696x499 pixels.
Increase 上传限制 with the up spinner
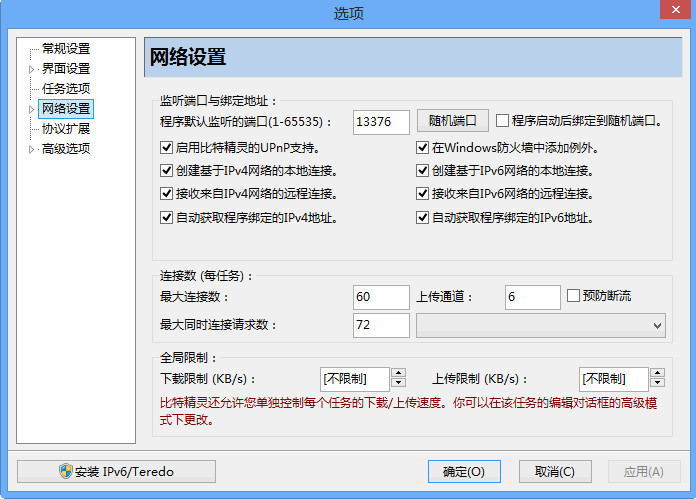pyautogui.click(x=657, y=373)
